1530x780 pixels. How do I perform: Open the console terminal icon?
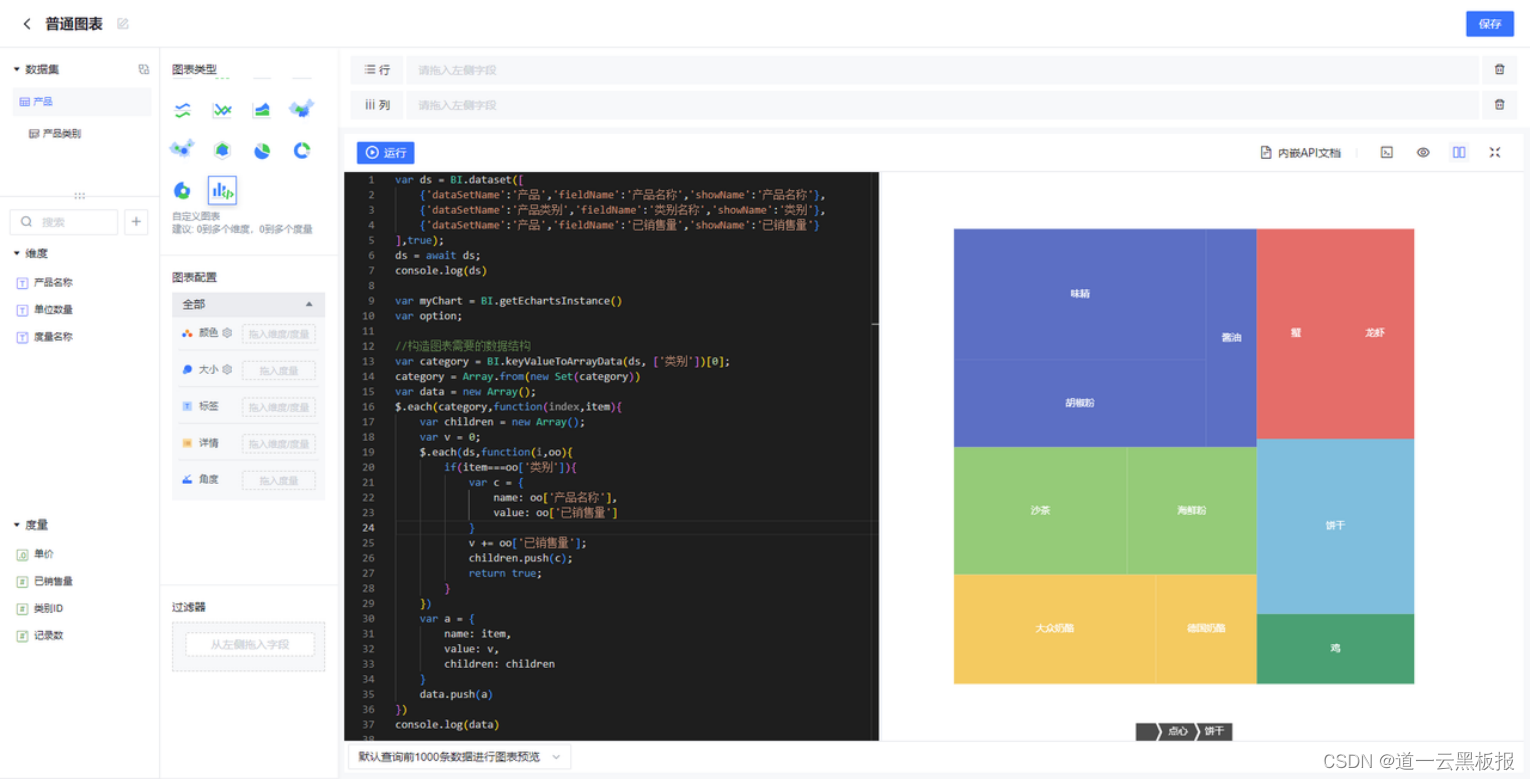pos(1387,153)
